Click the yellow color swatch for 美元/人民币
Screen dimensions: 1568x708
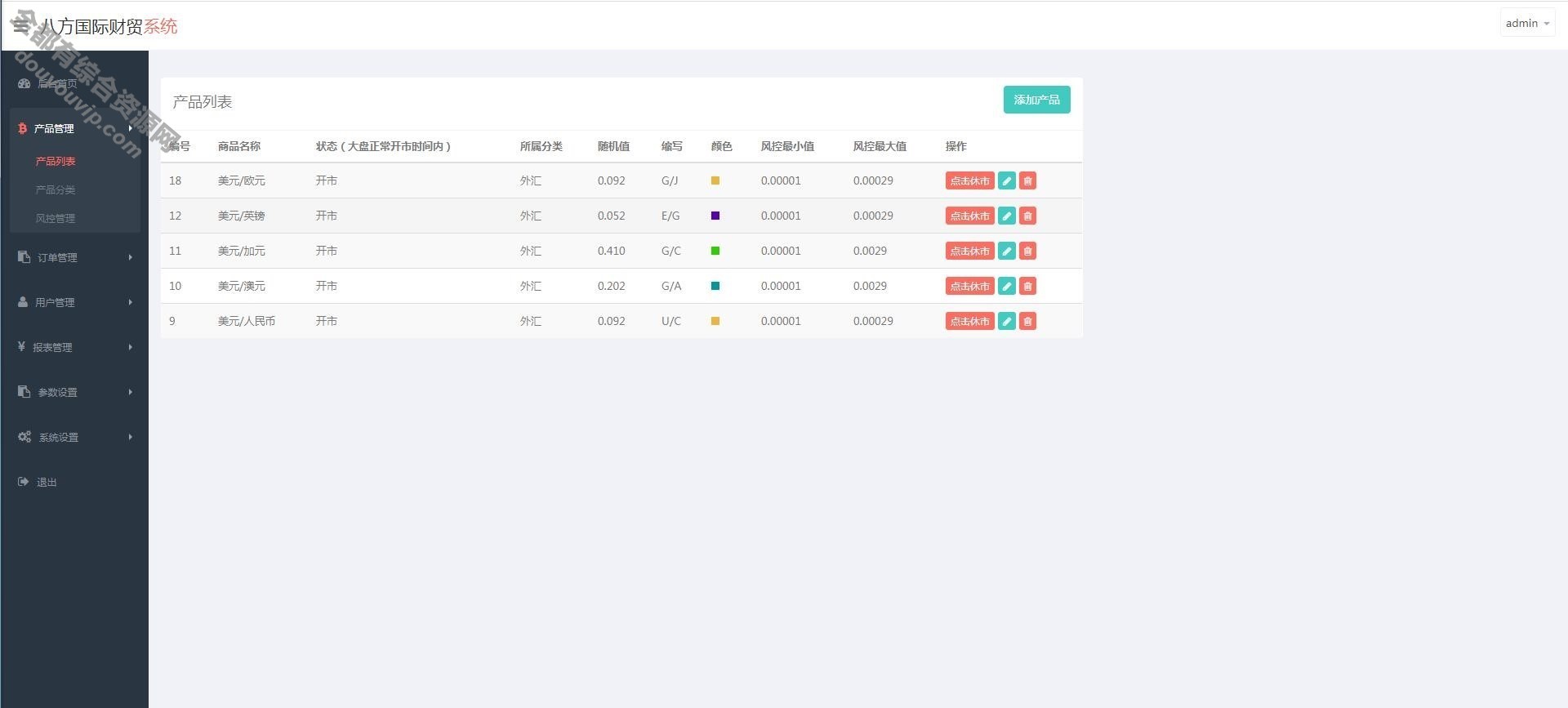pyautogui.click(x=715, y=321)
